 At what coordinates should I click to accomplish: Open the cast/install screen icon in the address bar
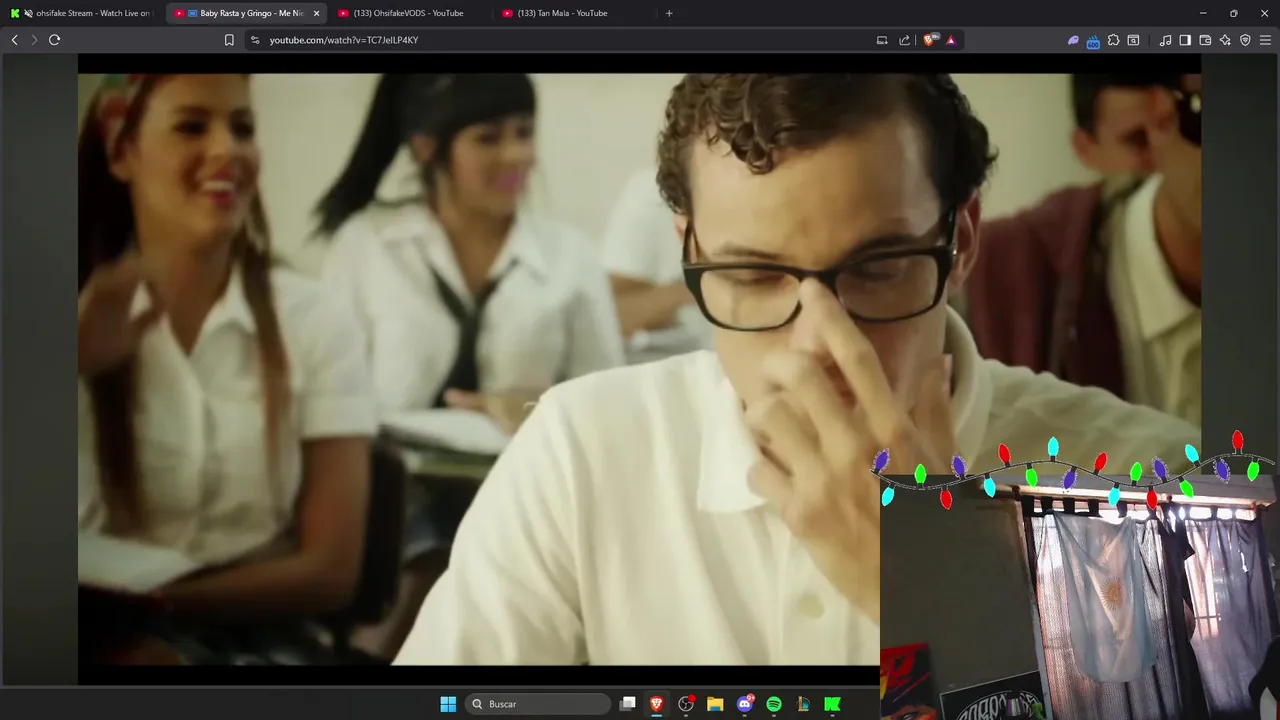[x=882, y=40]
